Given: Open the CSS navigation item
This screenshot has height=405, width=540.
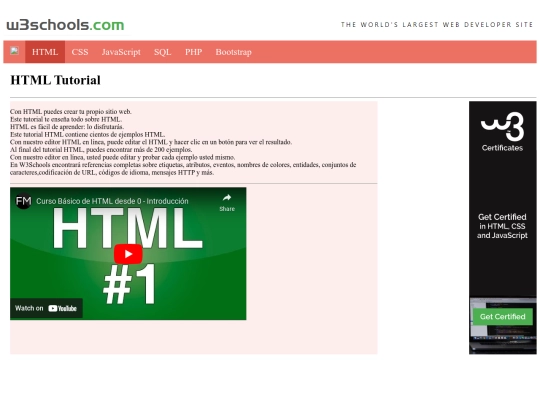Looking at the screenshot, I should 80,52.
